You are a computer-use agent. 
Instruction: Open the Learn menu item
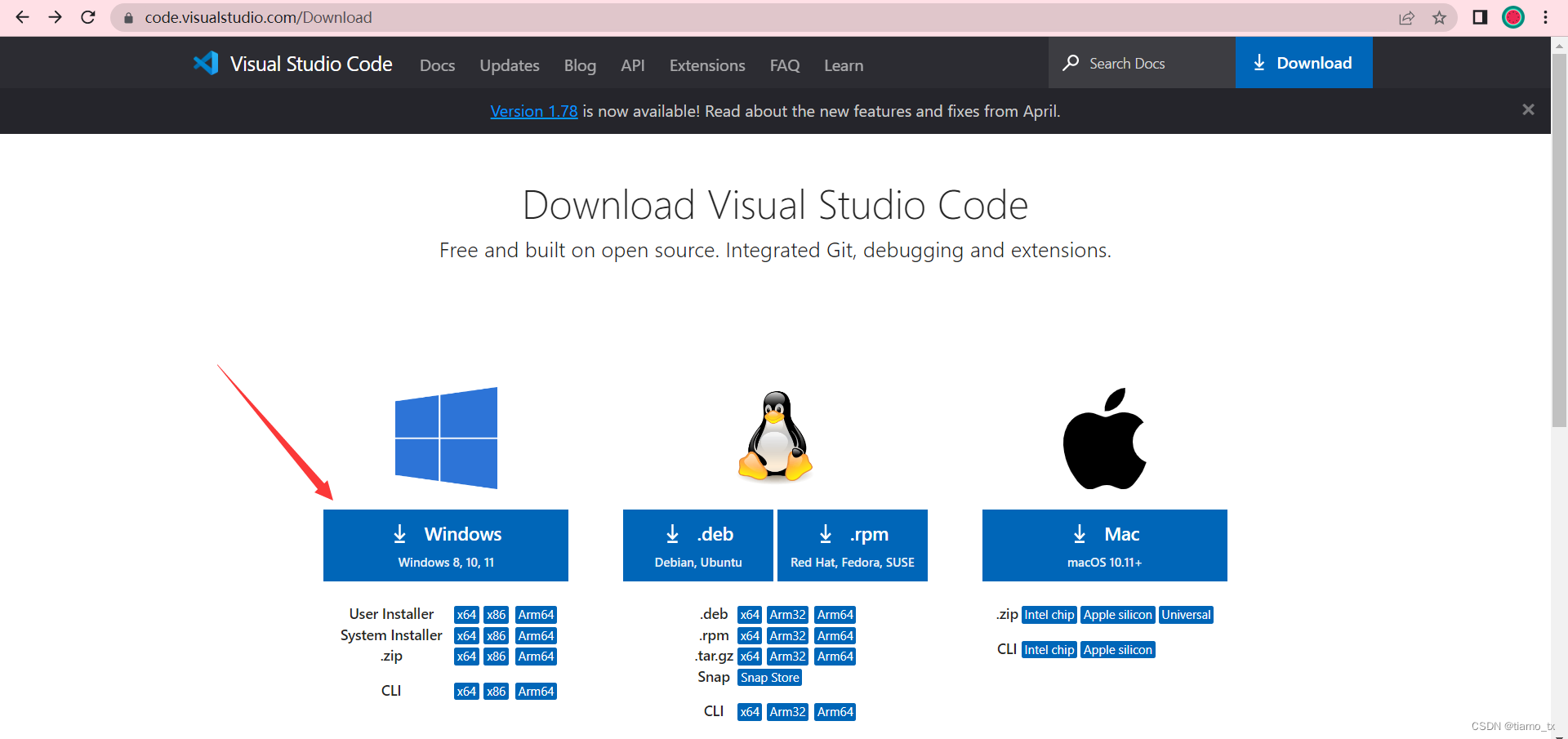click(x=844, y=65)
